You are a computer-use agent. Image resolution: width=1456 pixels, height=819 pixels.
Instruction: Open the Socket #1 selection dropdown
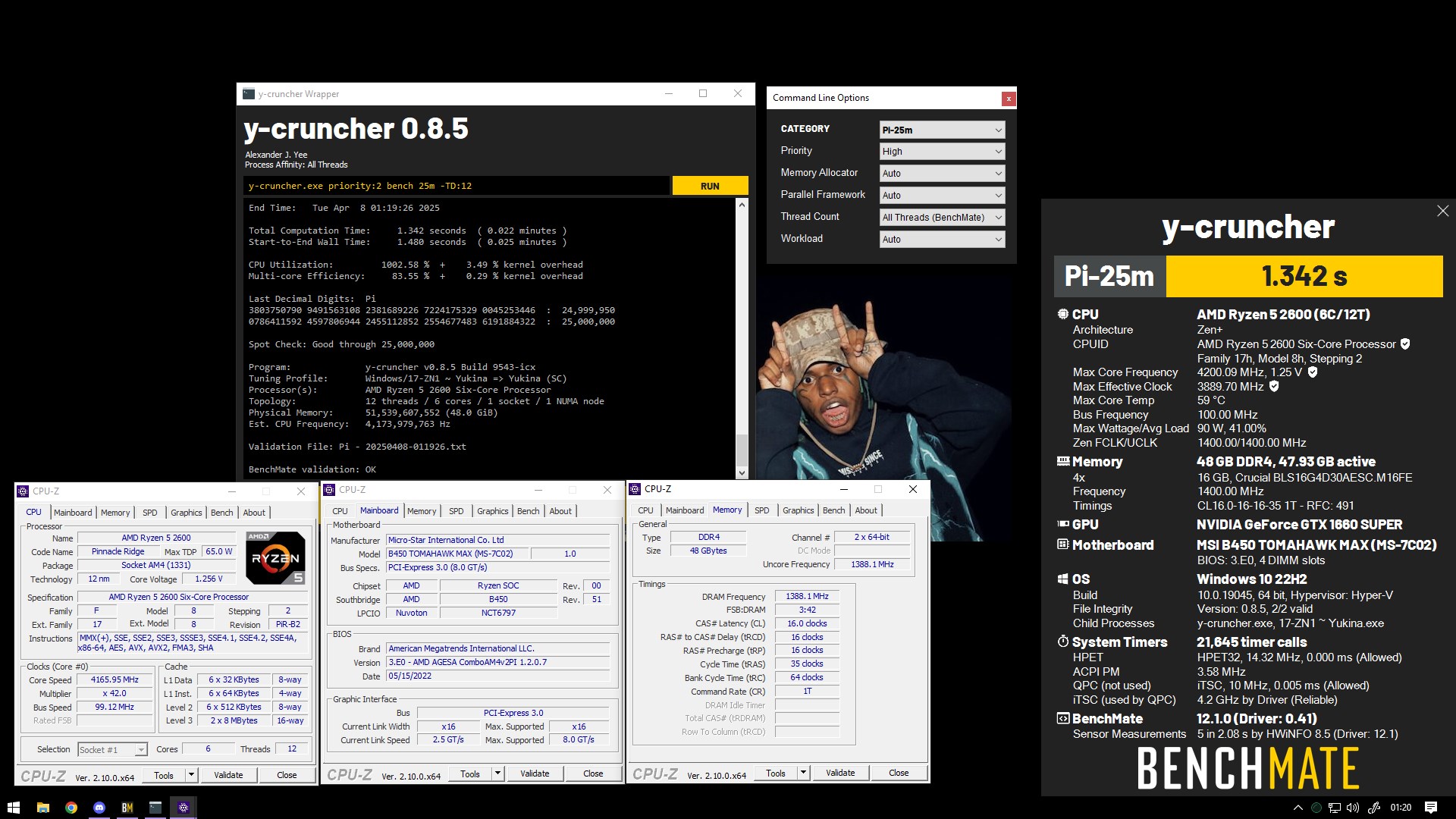[x=112, y=750]
